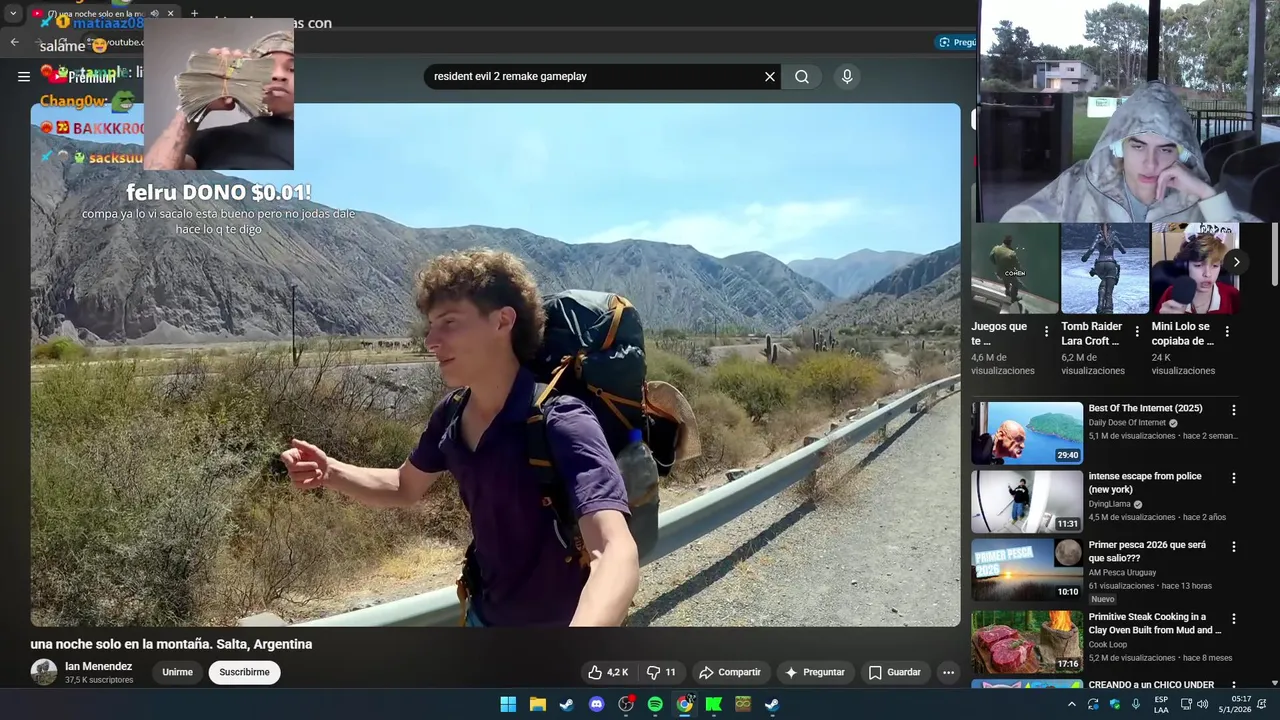This screenshot has width=1280, height=720.
Task: Click the DyingLlama channel name
Action: 1110,504
